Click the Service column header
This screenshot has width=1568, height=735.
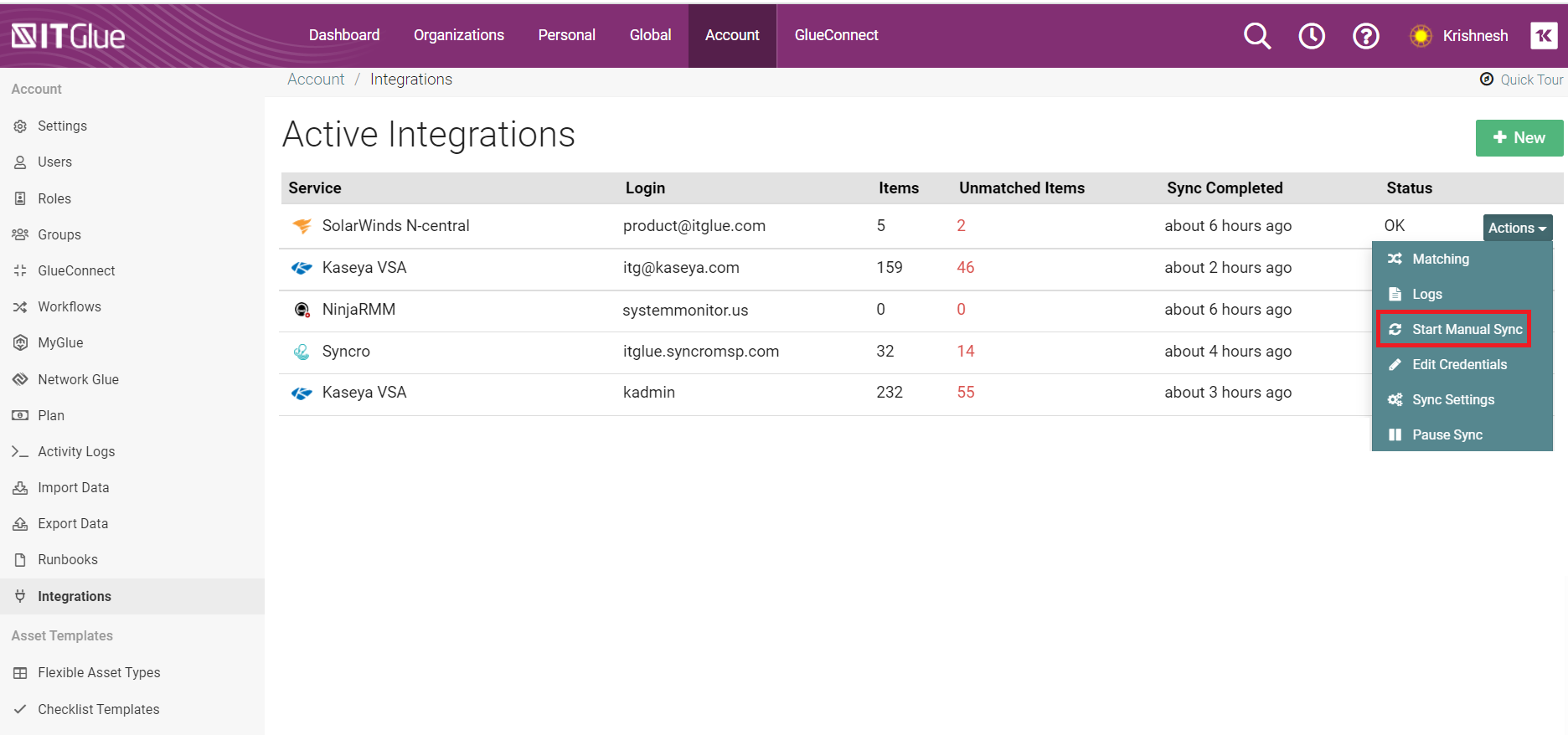coord(315,188)
